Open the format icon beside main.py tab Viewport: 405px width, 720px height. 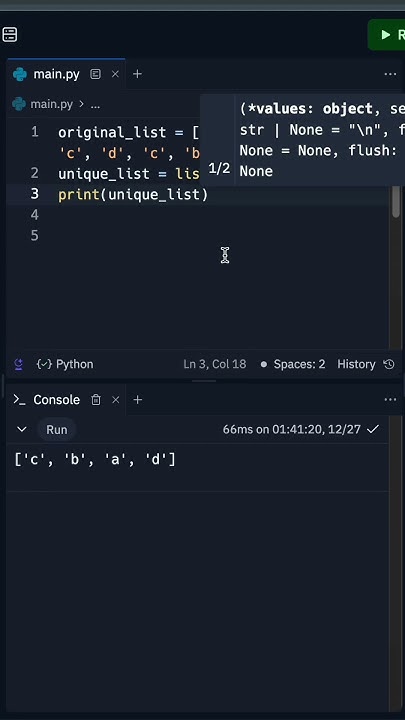(96, 74)
